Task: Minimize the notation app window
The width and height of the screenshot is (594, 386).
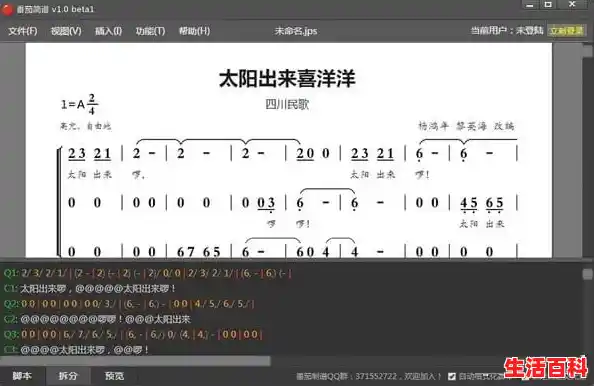Action: point(530,5)
